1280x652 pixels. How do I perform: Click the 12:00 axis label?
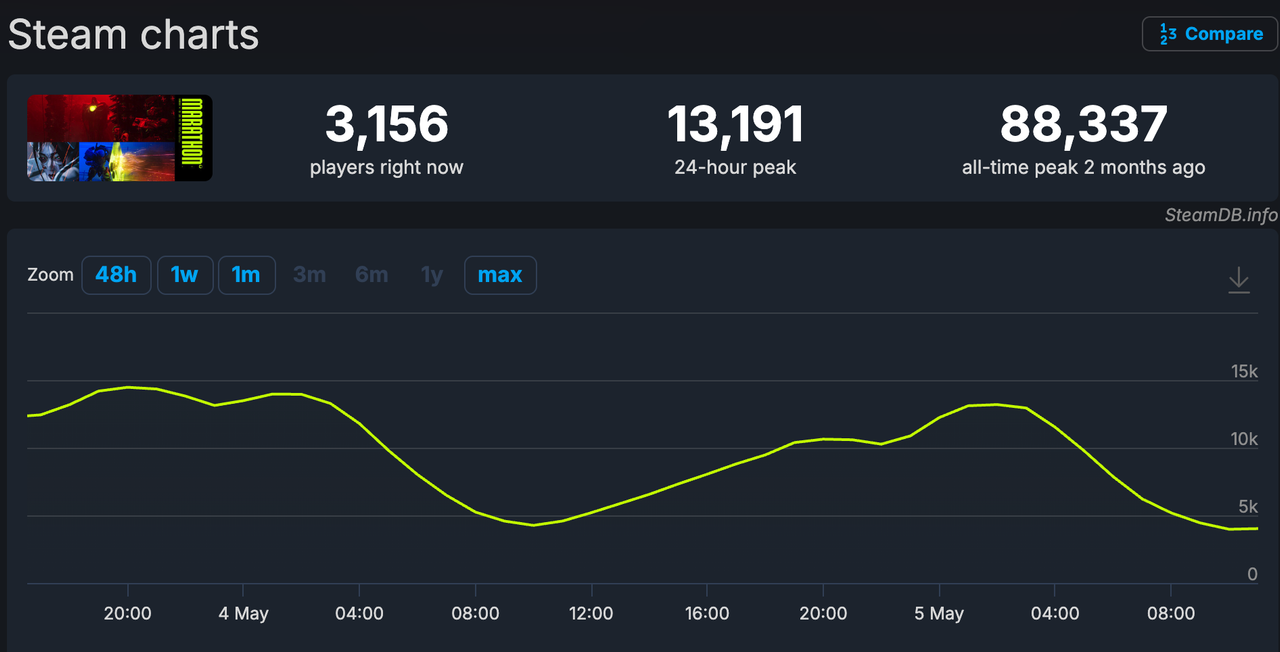[591, 613]
